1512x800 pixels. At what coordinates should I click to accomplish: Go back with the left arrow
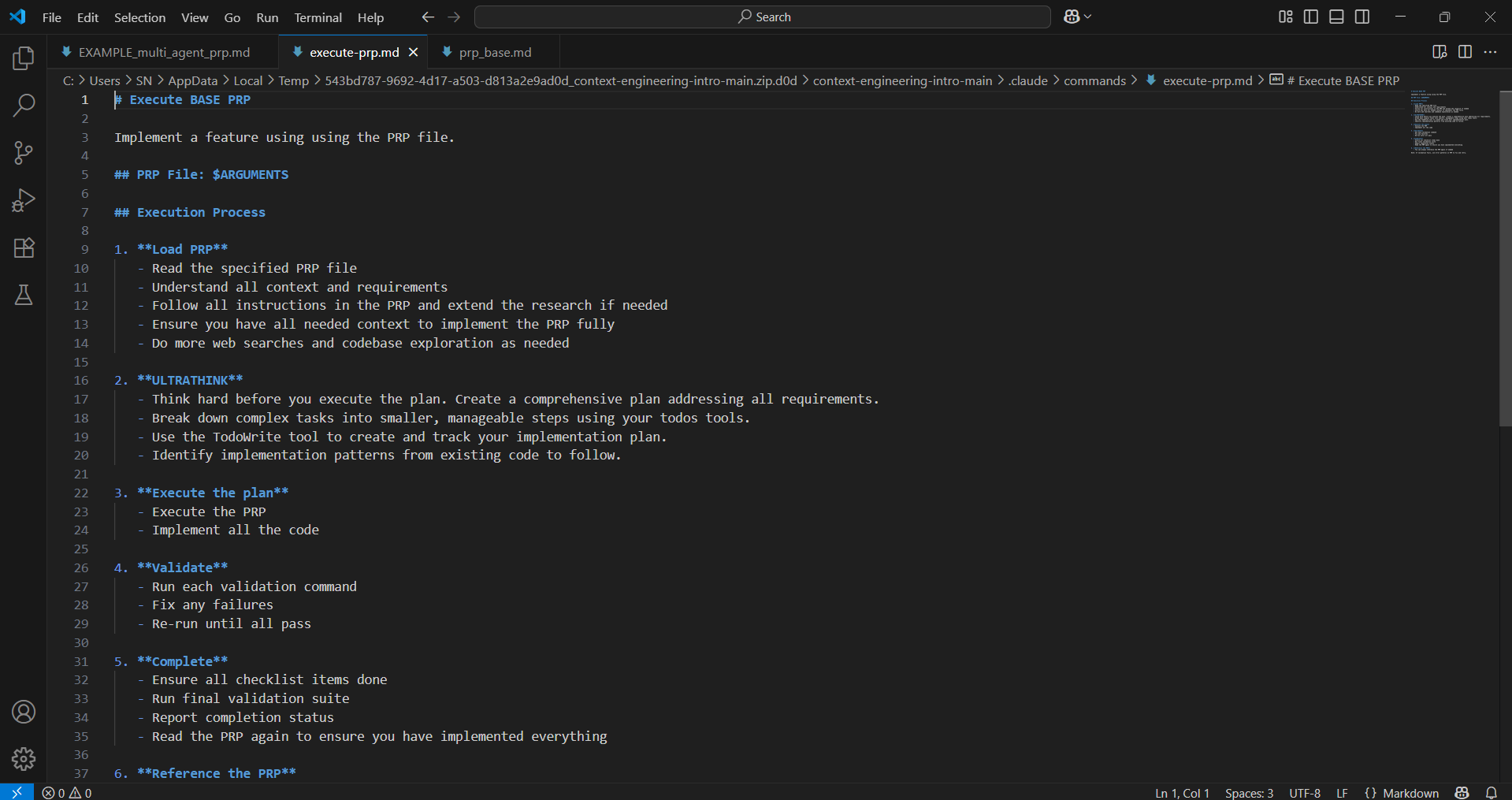428,17
